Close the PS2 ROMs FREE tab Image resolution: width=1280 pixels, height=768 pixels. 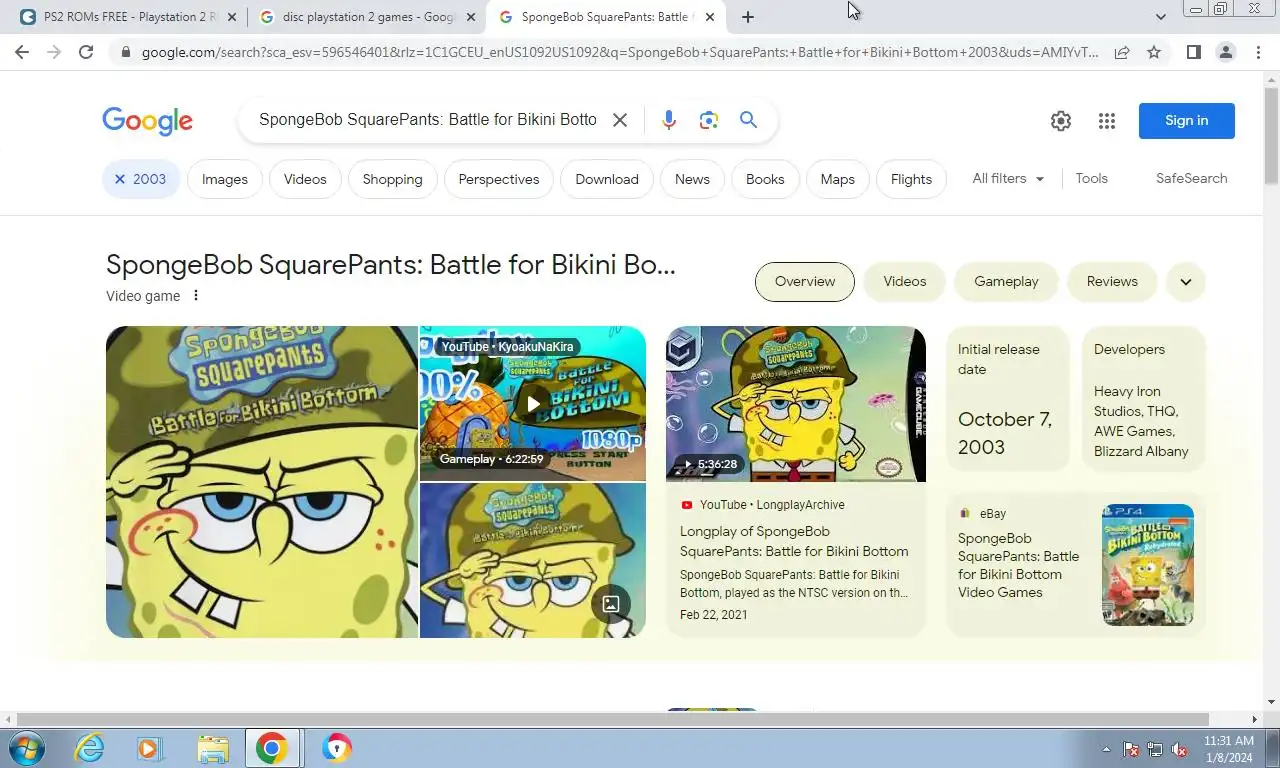coord(232,17)
